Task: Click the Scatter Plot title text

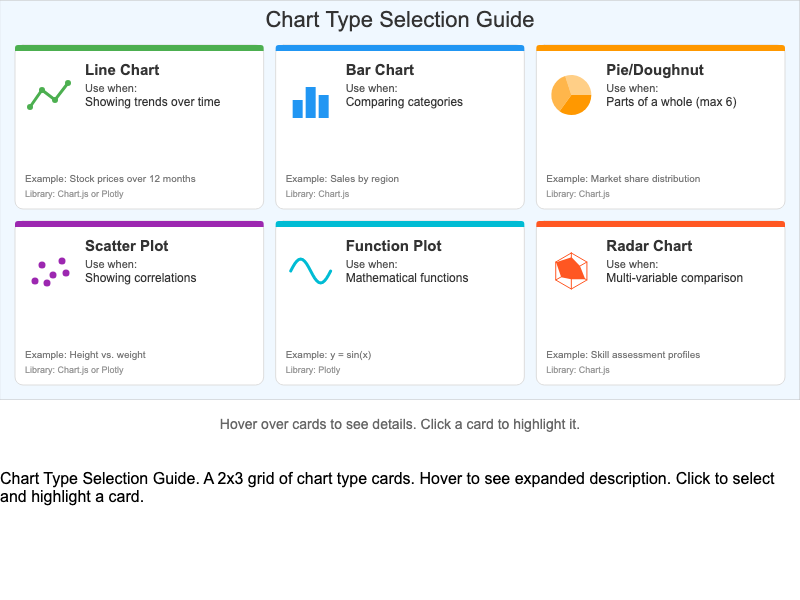Action: click(126, 246)
